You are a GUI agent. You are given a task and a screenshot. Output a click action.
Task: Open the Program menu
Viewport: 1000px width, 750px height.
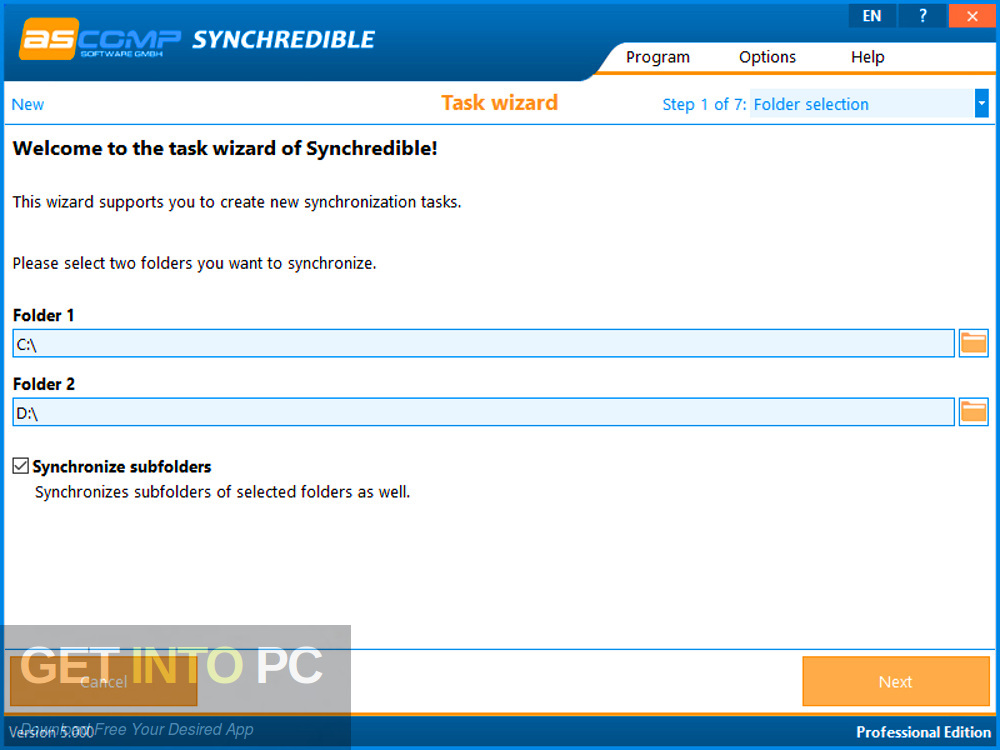tap(658, 57)
